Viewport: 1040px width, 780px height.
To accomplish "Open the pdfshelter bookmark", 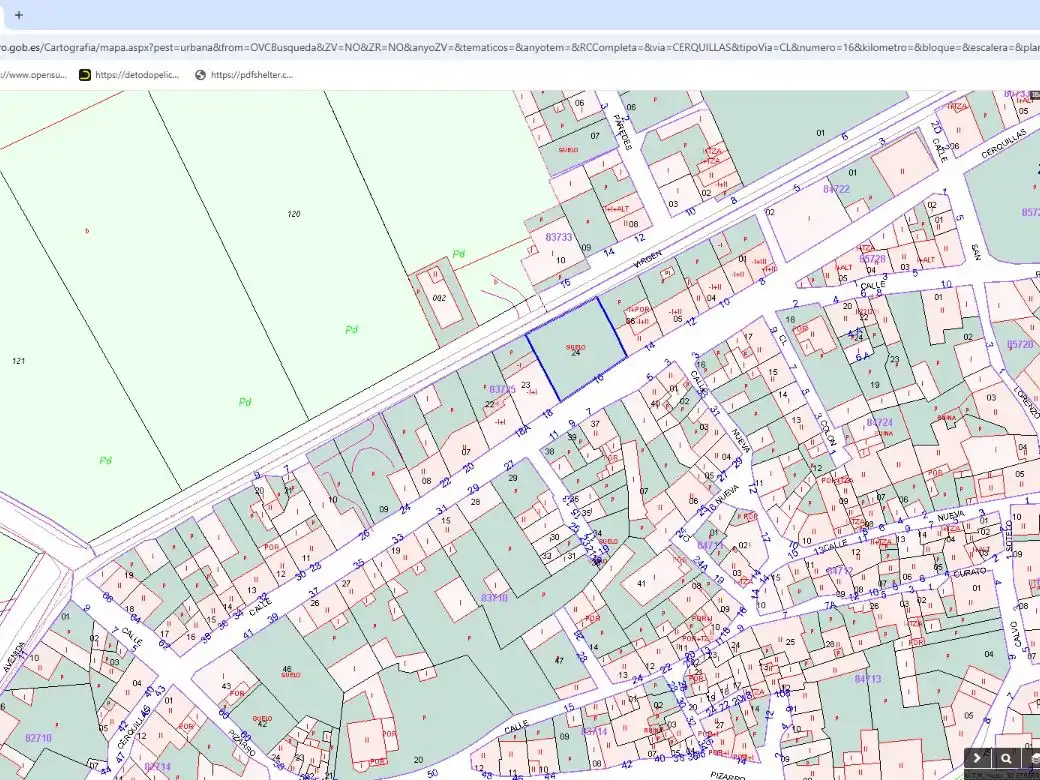I will click(x=244, y=75).
